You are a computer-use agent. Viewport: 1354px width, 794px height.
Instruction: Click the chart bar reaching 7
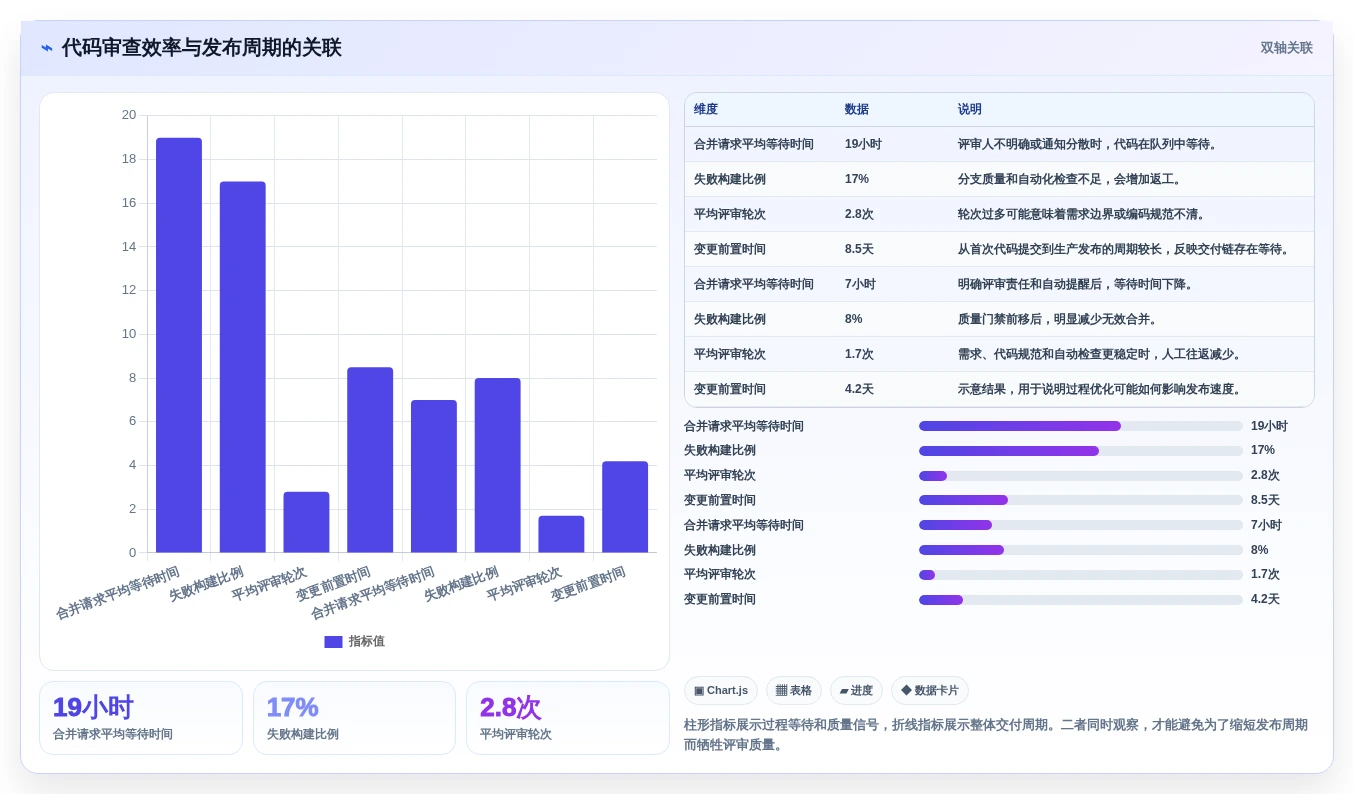[434, 476]
